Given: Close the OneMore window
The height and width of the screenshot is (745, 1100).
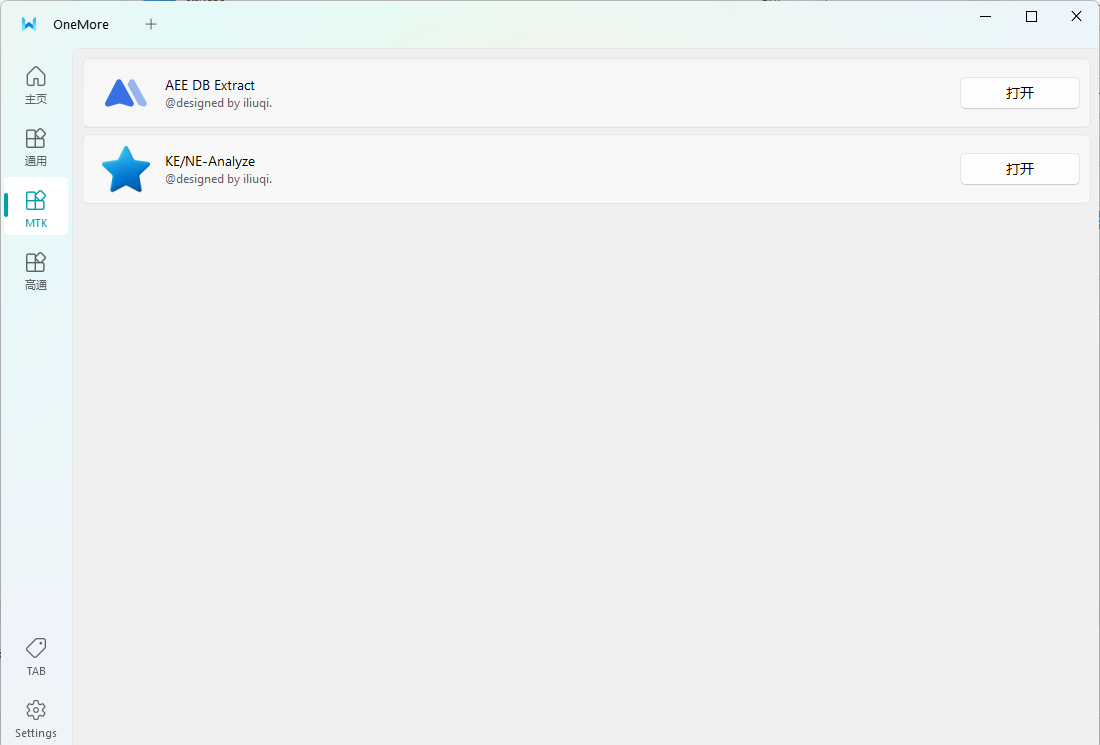Looking at the screenshot, I should pos(1076,17).
